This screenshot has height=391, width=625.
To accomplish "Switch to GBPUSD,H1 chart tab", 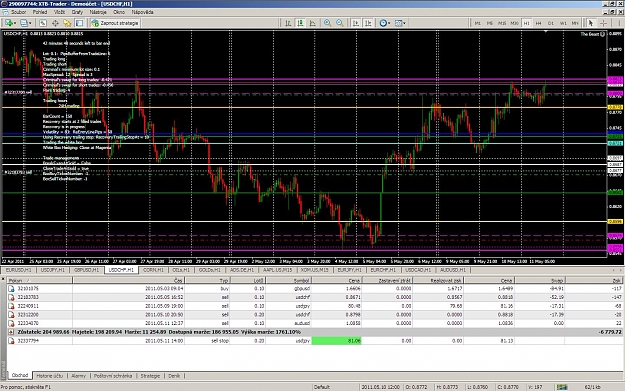I will click(86, 270).
